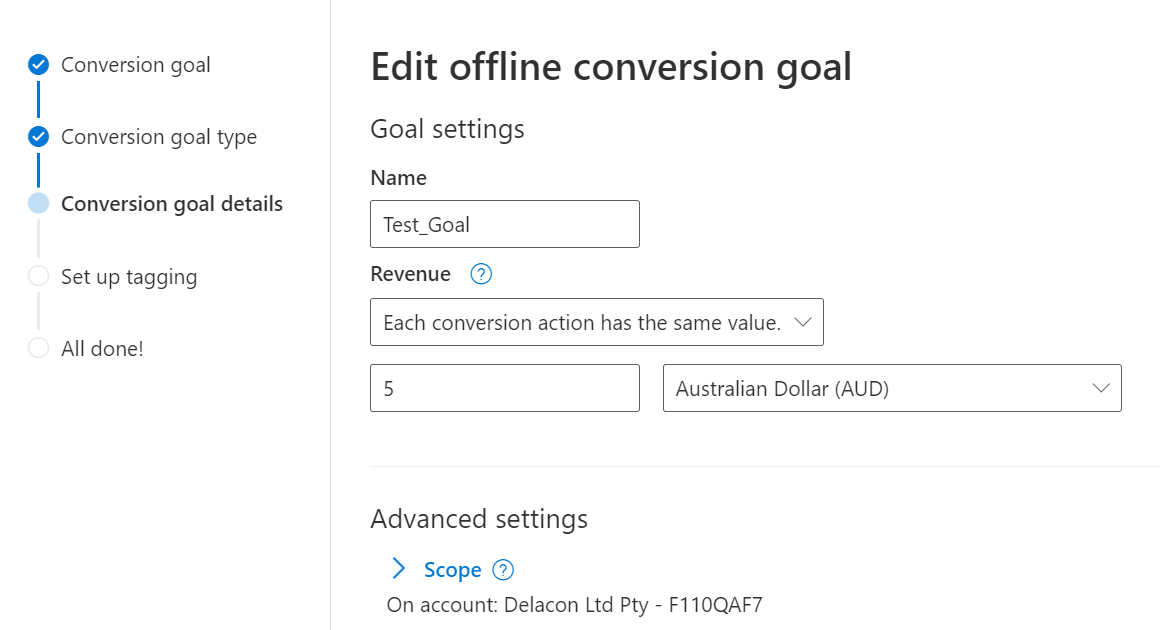The width and height of the screenshot is (1160, 630).
Task: Click the Conversion goal type checkmark icon
Action: click(38, 137)
